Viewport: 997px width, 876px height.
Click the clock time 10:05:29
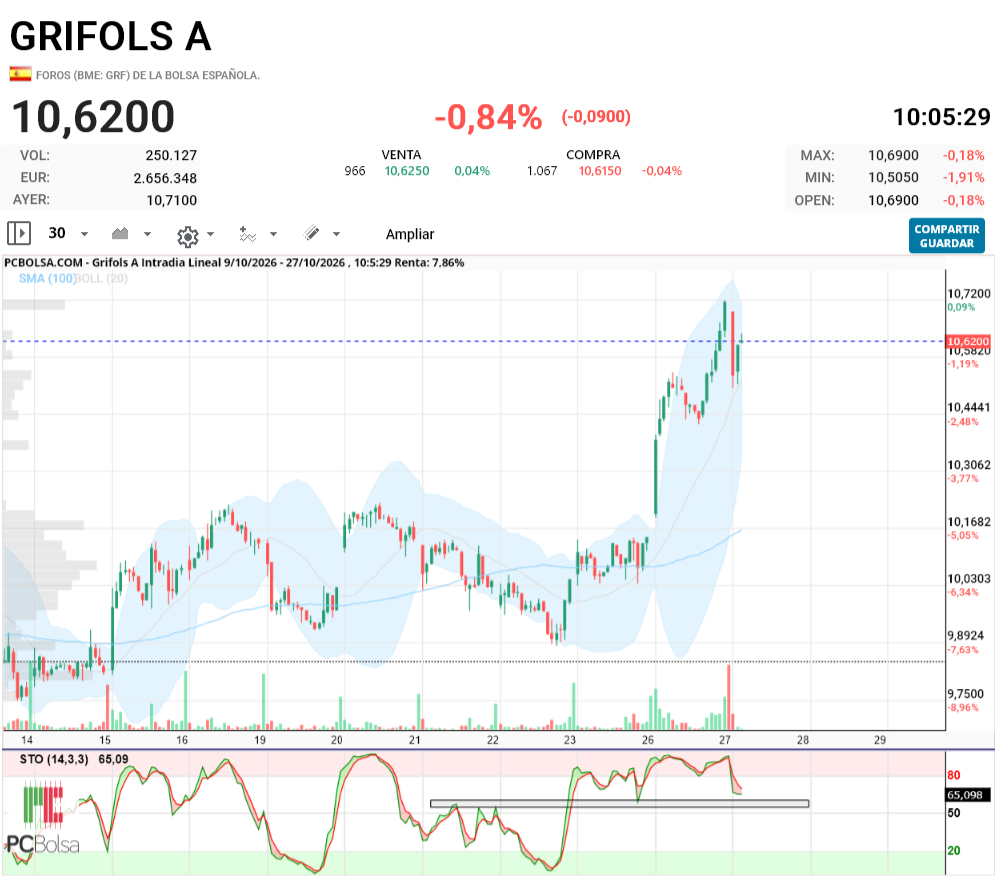(x=942, y=117)
